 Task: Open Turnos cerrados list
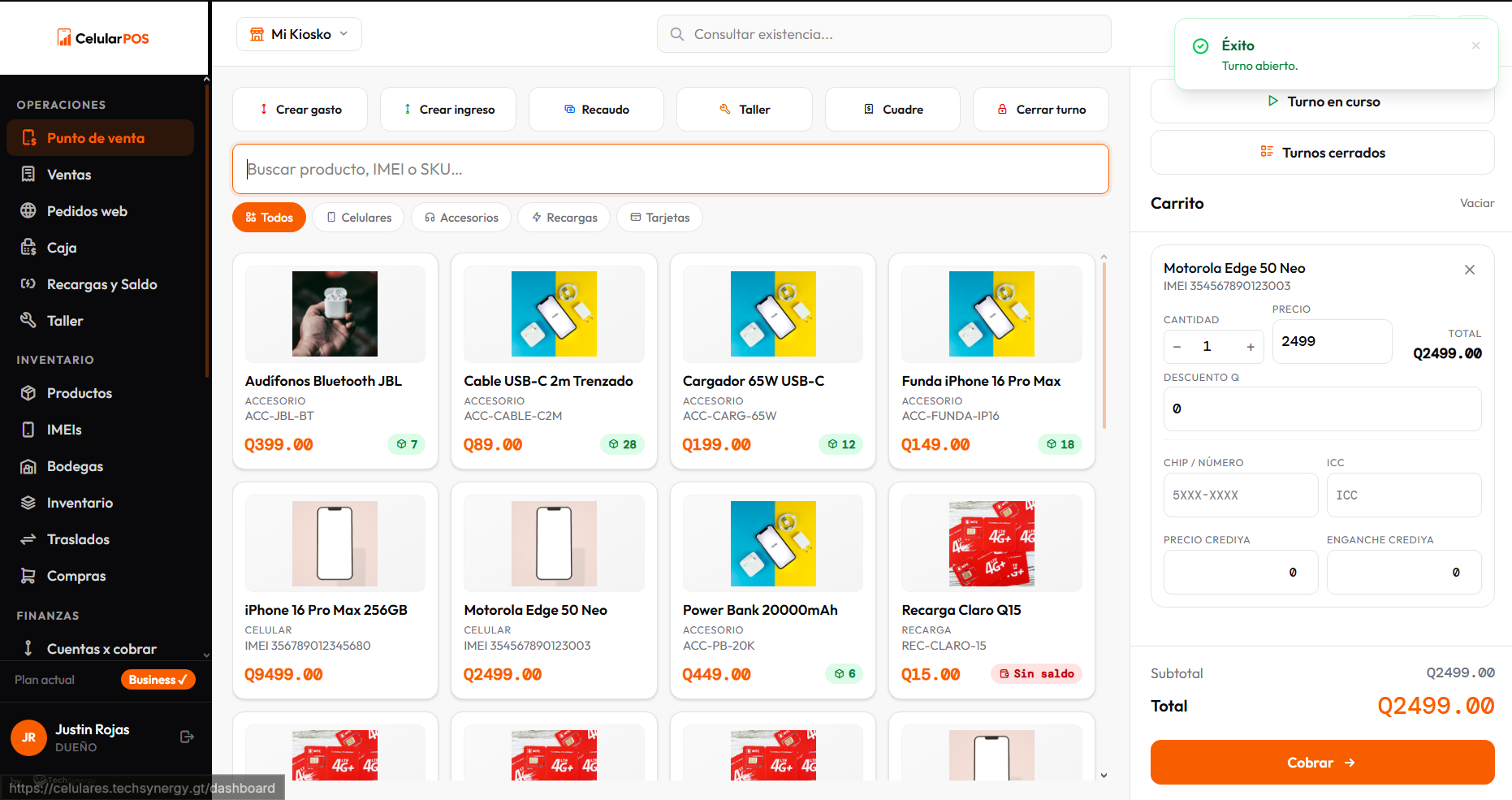pos(1323,152)
